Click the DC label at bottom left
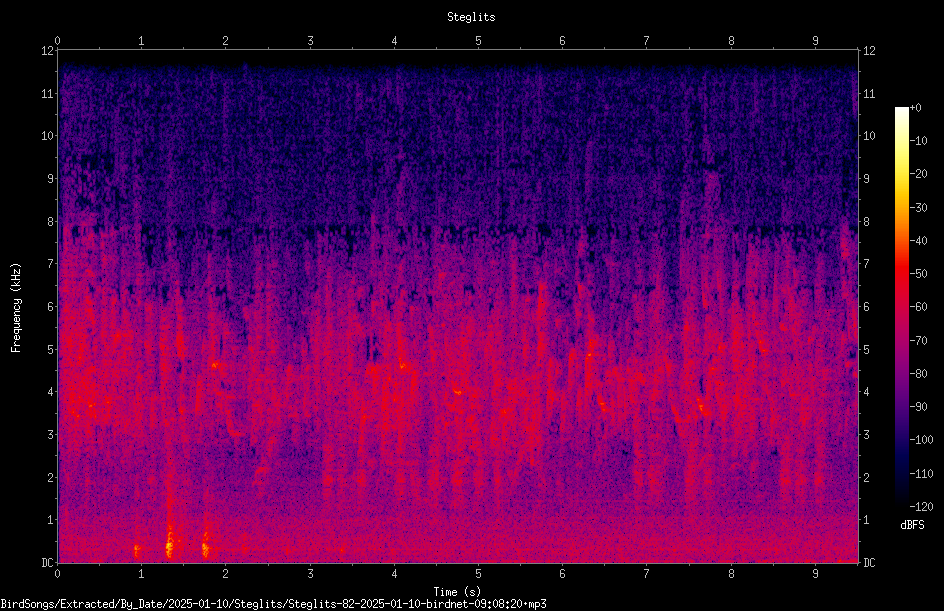This screenshot has height=611, width=944. tap(48, 562)
